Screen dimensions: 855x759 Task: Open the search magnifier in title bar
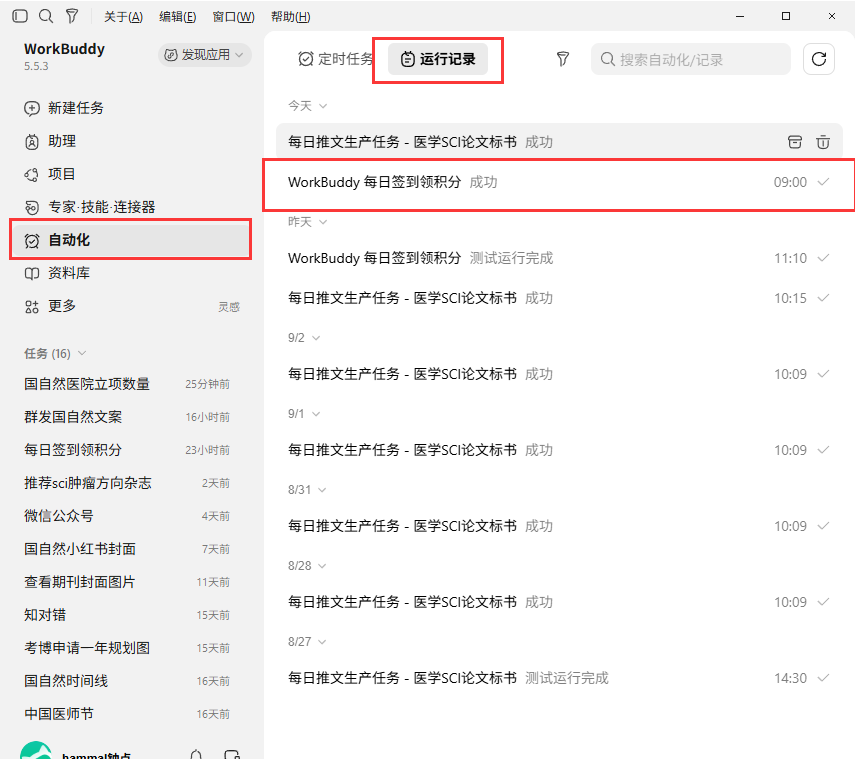tap(46, 16)
